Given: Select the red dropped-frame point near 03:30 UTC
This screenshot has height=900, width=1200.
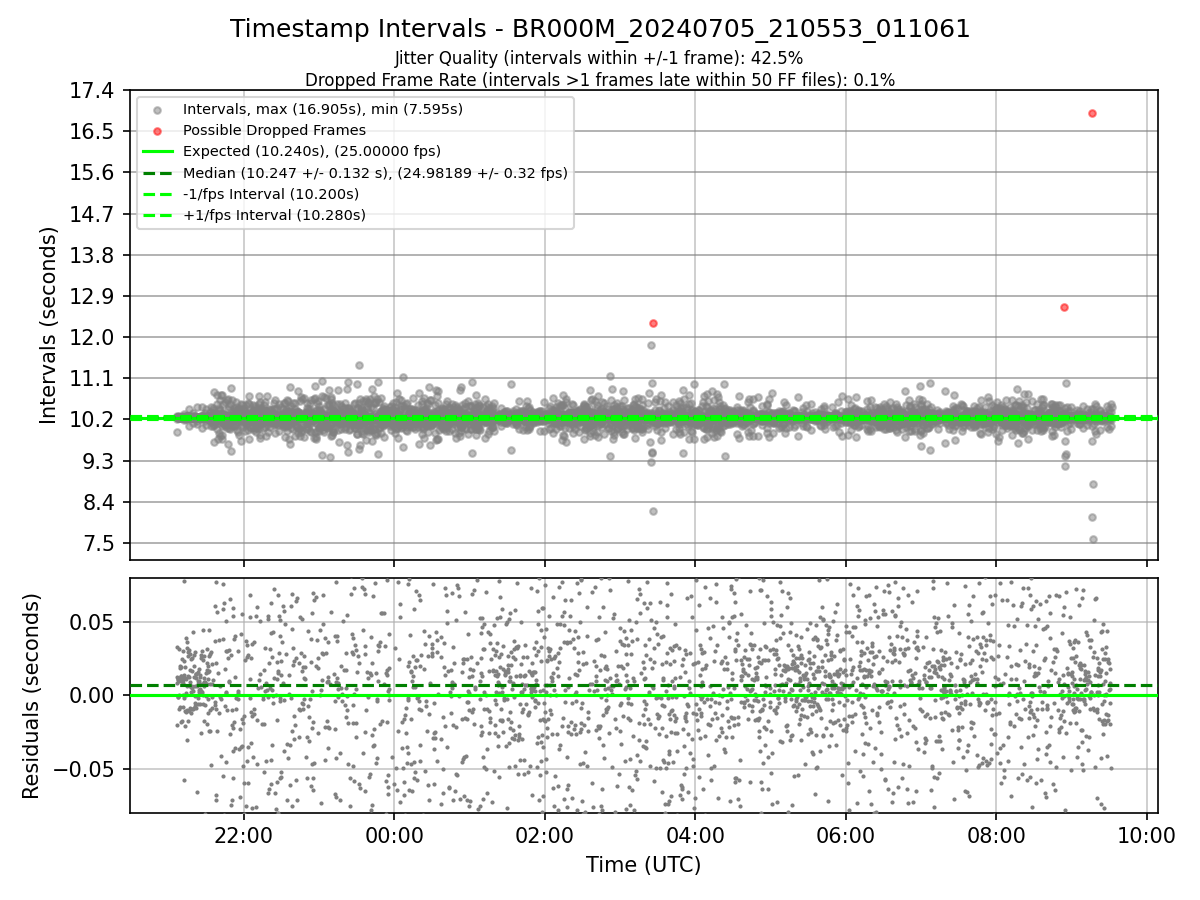Looking at the screenshot, I should (x=653, y=323).
